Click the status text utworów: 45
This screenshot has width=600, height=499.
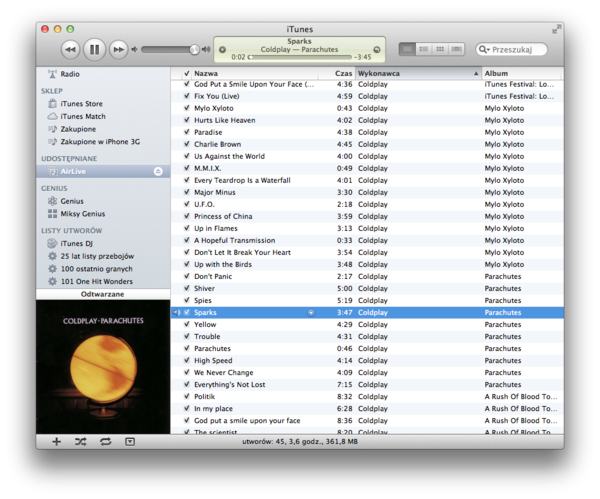300,442
